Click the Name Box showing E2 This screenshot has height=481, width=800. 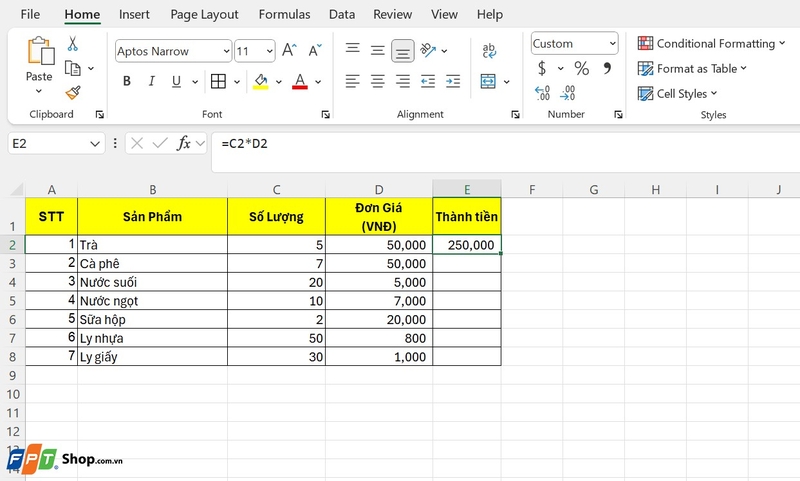click(x=56, y=144)
